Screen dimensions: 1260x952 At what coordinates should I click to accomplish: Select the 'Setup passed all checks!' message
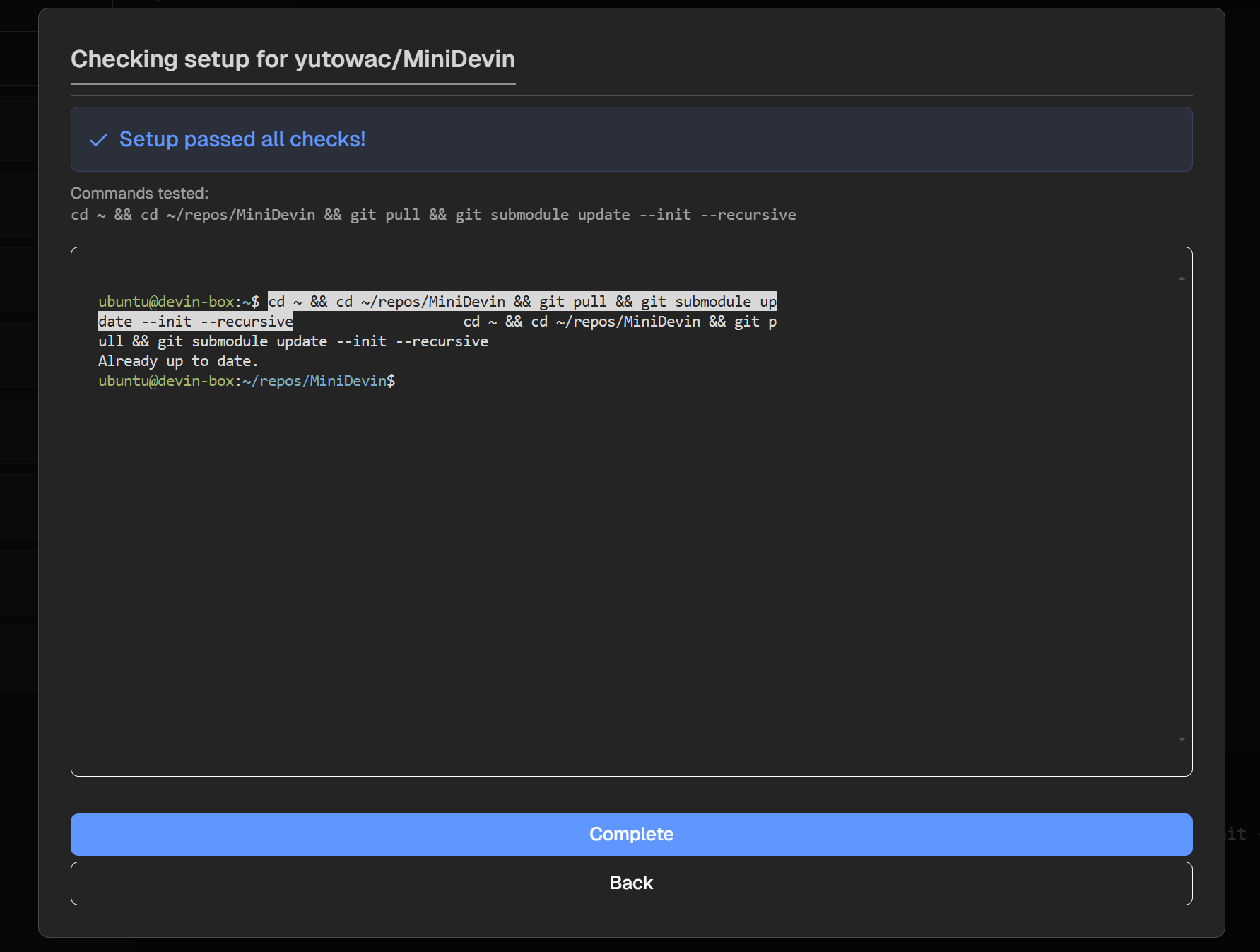tap(242, 139)
